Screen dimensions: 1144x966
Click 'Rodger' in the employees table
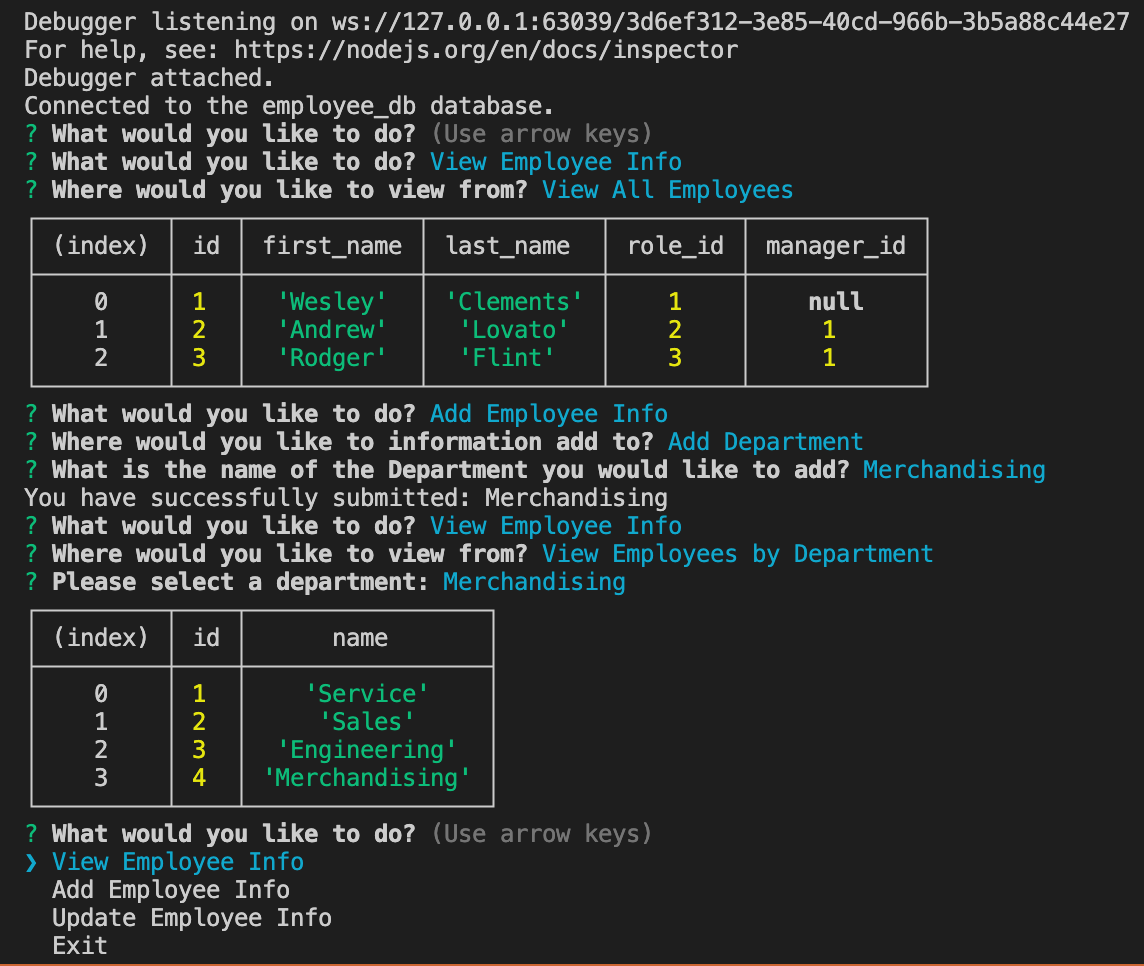(x=332, y=358)
